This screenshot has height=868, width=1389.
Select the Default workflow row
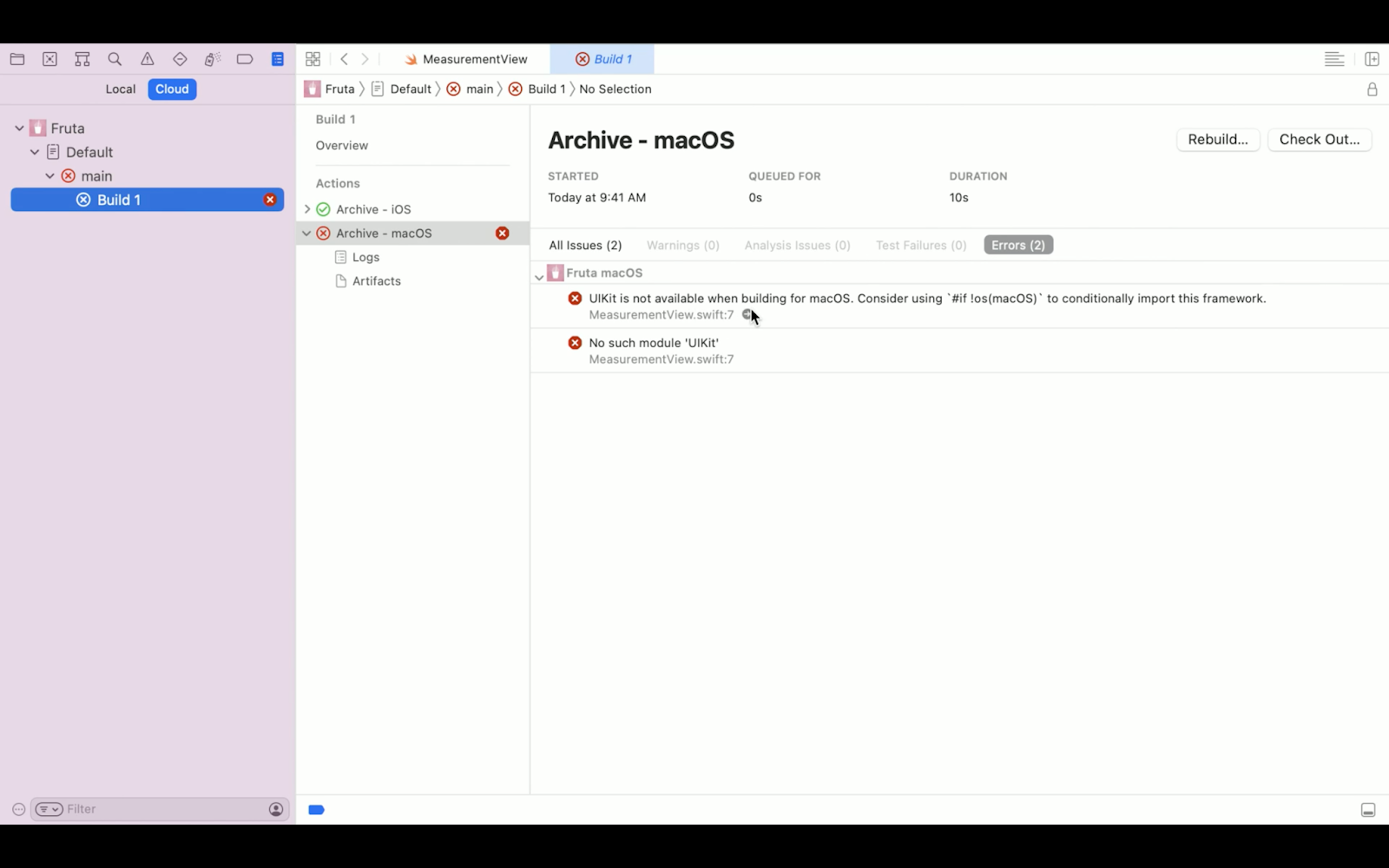tap(148, 152)
